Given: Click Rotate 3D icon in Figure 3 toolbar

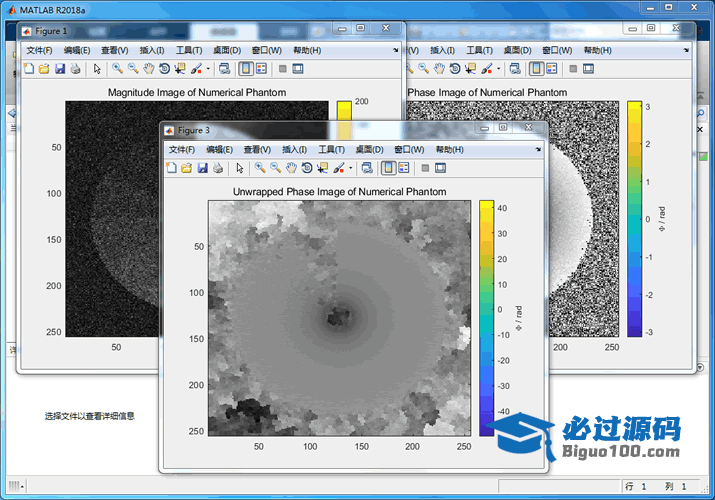Looking at the screenshot, I should click(x=306, y=168).
